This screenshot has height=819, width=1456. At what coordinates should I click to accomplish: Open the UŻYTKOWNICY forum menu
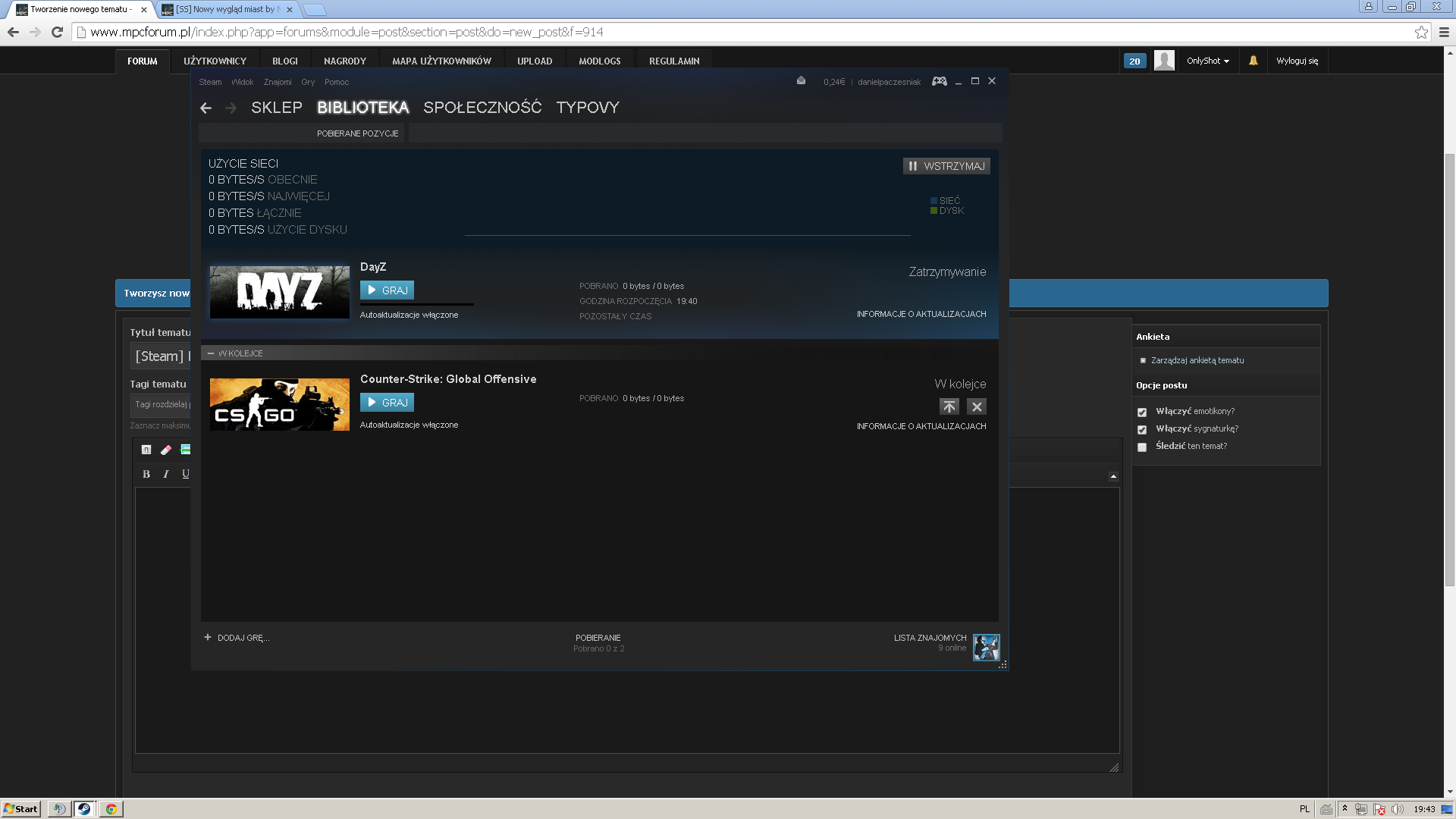(215, 61)
